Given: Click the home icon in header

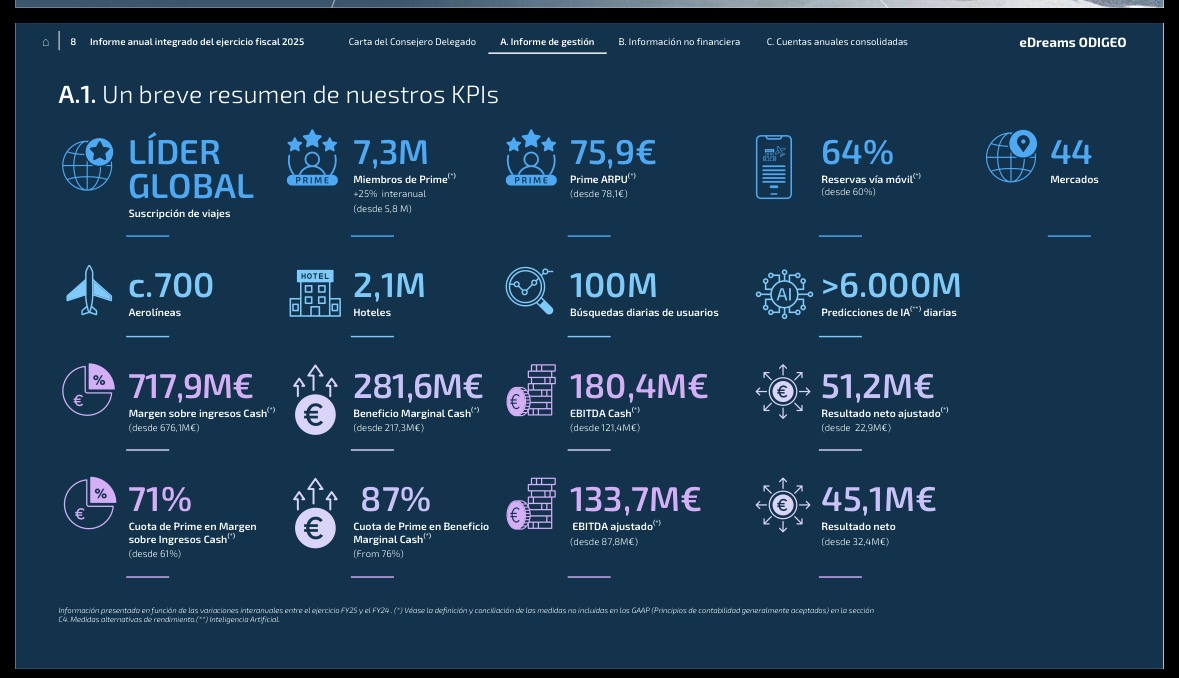Looking at the screenshot, I should click(46, 42).
